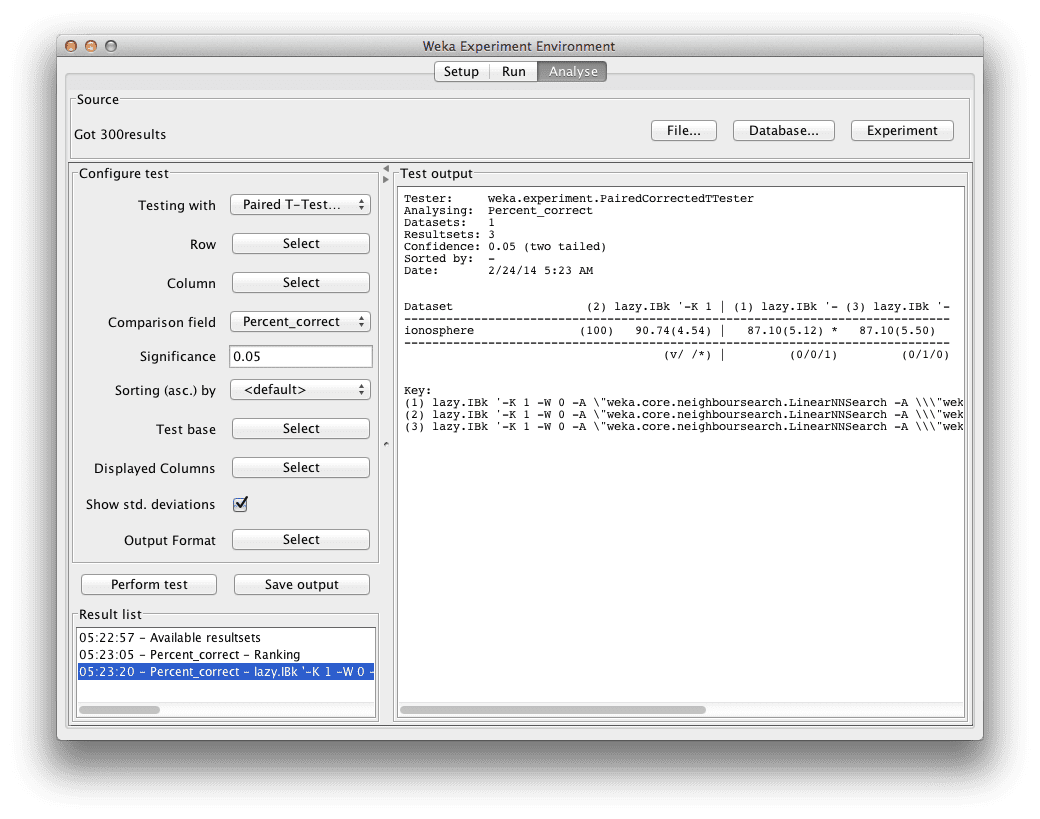Click the '(0/0/1)' summary value
Image resolution: width=1040 pixels, height=819 pixels.
813,355
